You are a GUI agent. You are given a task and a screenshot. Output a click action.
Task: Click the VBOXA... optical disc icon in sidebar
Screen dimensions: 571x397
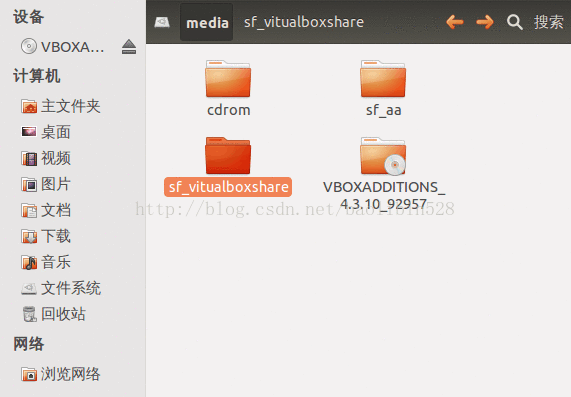click(x=28, y=47)
